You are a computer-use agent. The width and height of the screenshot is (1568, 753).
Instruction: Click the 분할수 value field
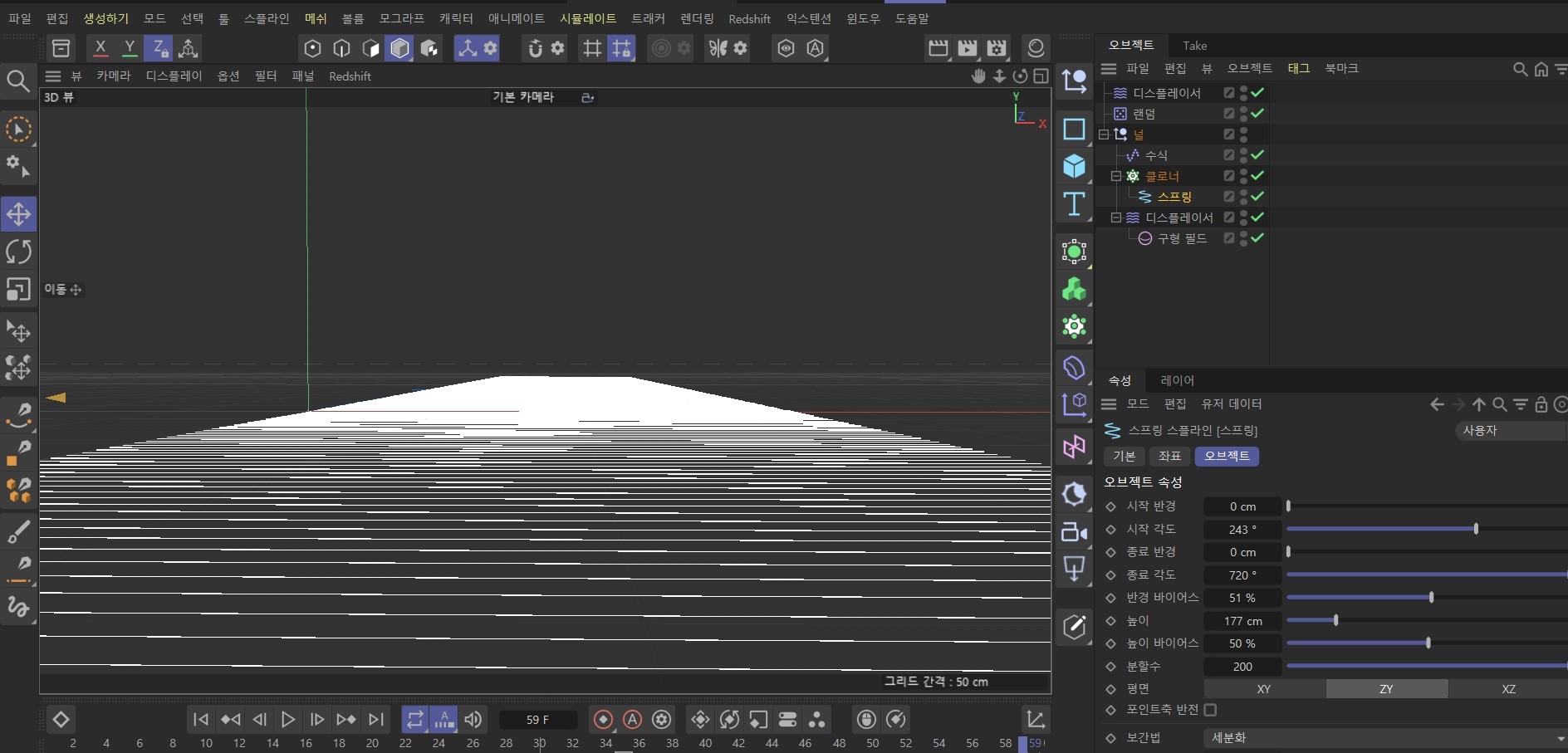click(x=1242, y=667)
